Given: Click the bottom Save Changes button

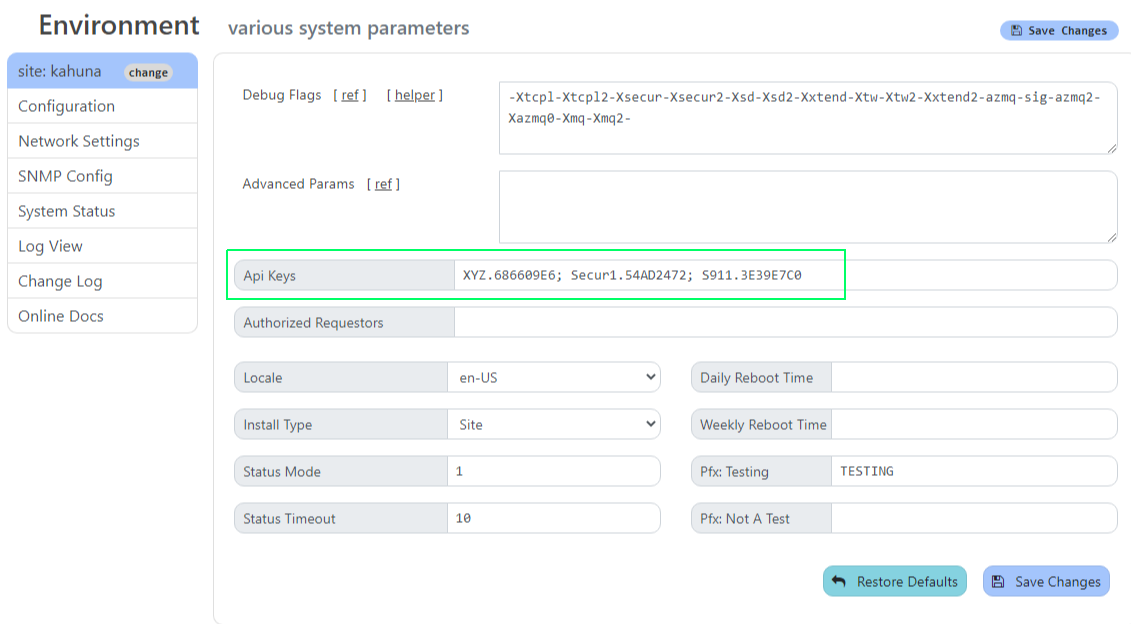Looking at the screenshot, I should pyautogui.click(x=1046, y=581).
